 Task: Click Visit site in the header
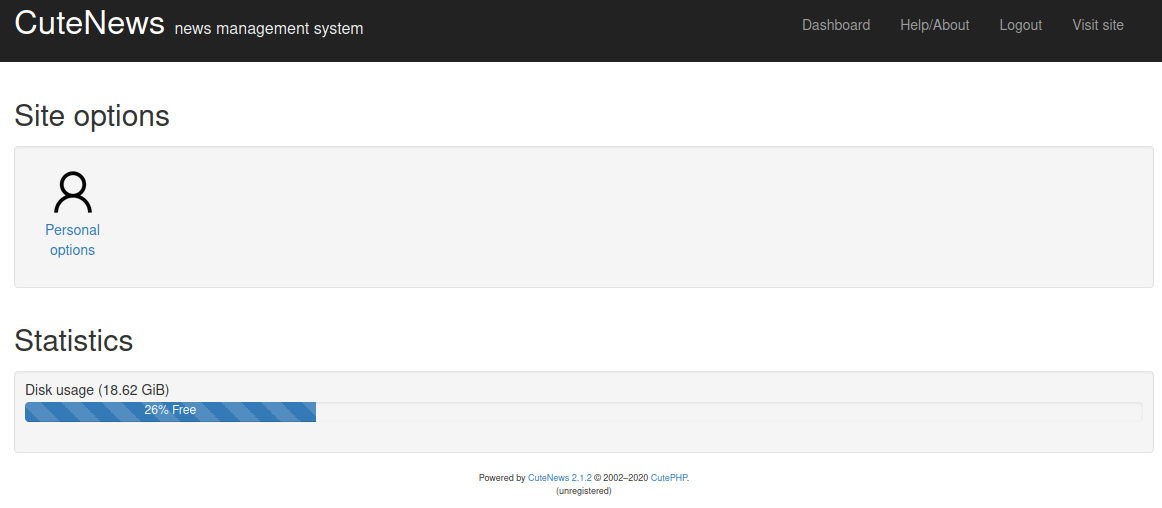[1098, 25]
